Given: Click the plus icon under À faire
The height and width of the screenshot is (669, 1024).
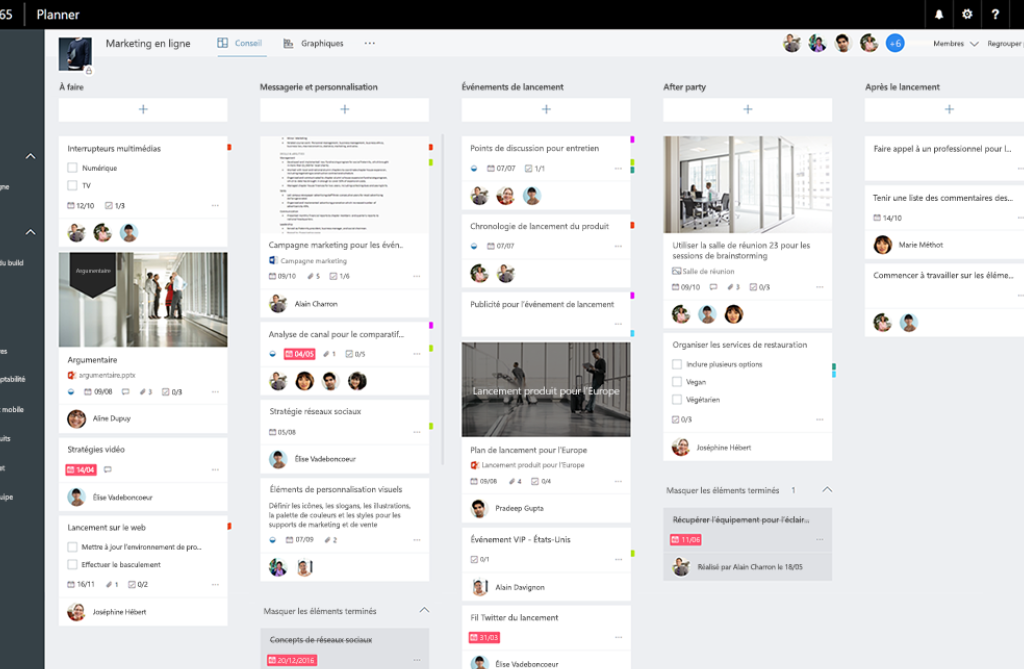Looking at the screenshot, I should click(143, 109).
